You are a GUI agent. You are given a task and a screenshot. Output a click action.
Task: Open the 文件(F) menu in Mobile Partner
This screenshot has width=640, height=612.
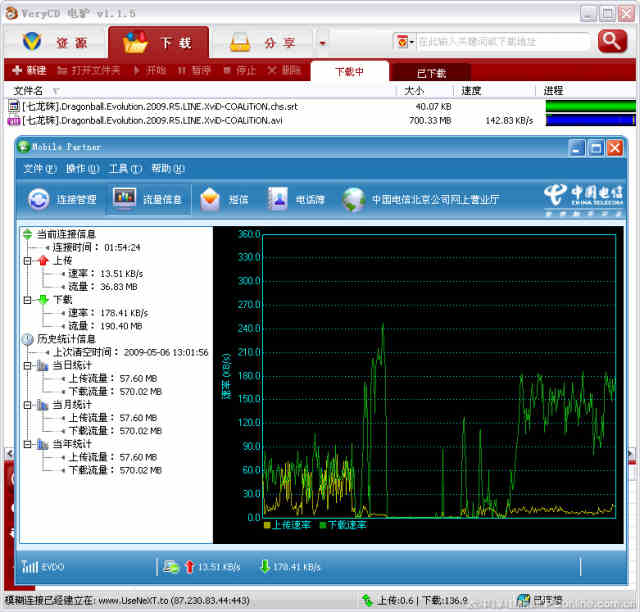pyautogui.click(x=40, y=169)
